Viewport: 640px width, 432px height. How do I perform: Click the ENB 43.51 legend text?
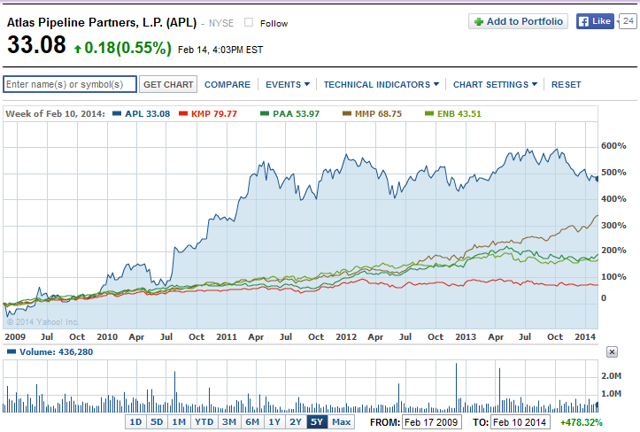(459, 114)
